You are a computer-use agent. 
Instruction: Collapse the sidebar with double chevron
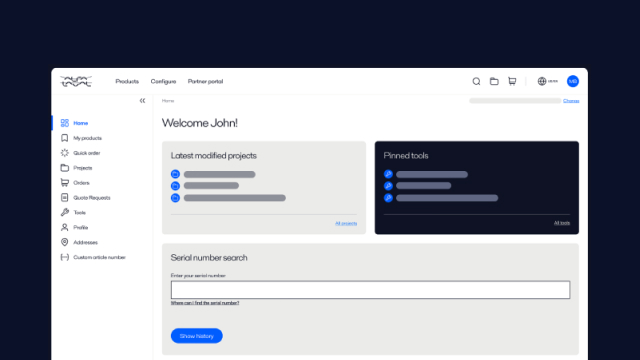click(142, 100)
